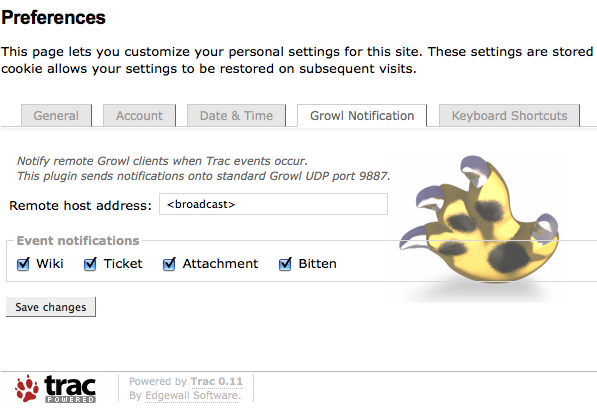Image resolution: width=597 pixels, height=416 pixels.
Task: Switch to the General tab
Action: click(x=56, y=115)
